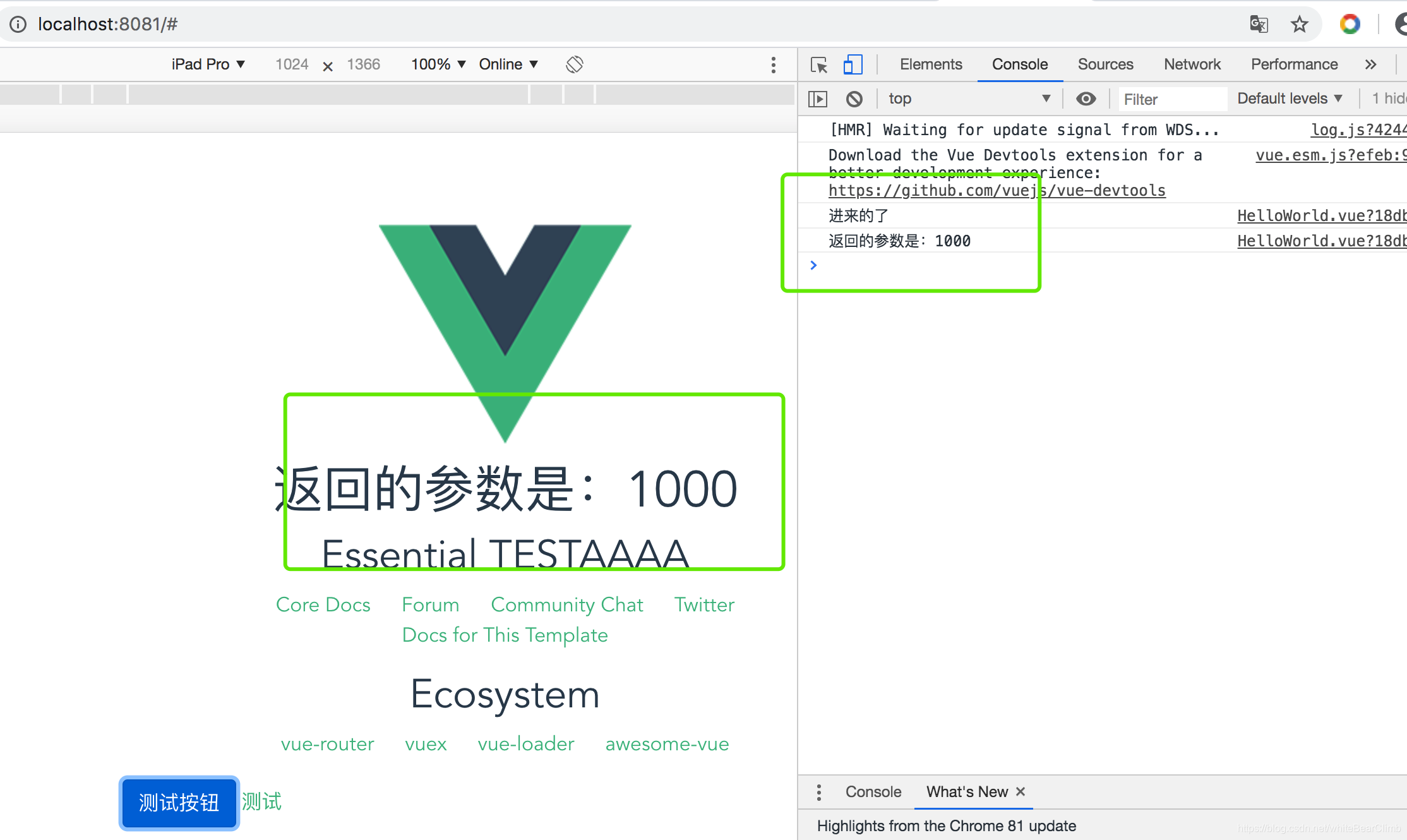This screenshot has height=840, width=1407.
Task: Close the What's New drawer tab
Action: coord(1021,791)
